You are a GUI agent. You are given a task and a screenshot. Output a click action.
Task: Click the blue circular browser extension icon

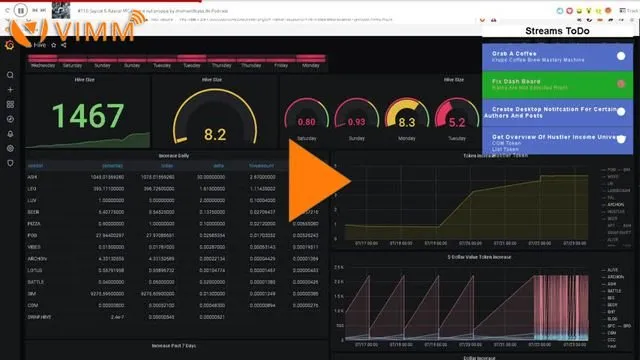click(x=560, y=11)
